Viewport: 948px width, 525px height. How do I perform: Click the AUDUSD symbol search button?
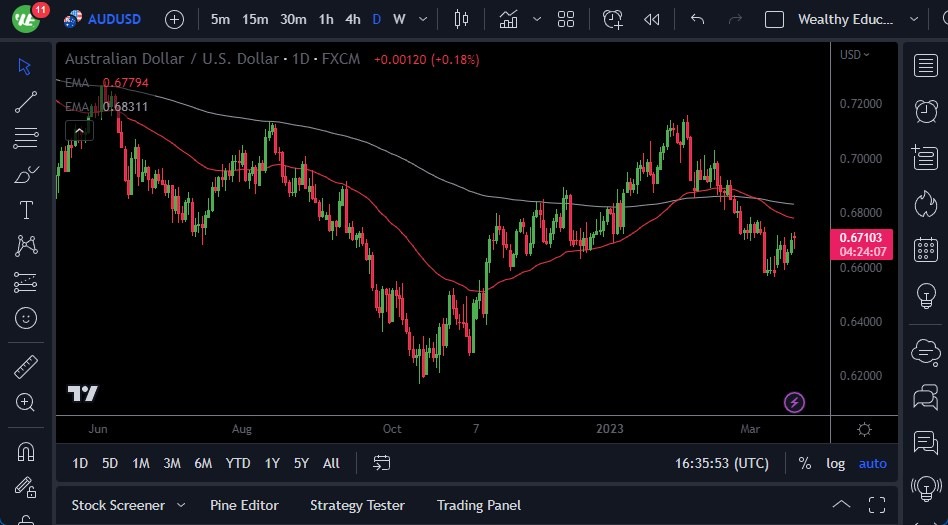coord(105,19)
